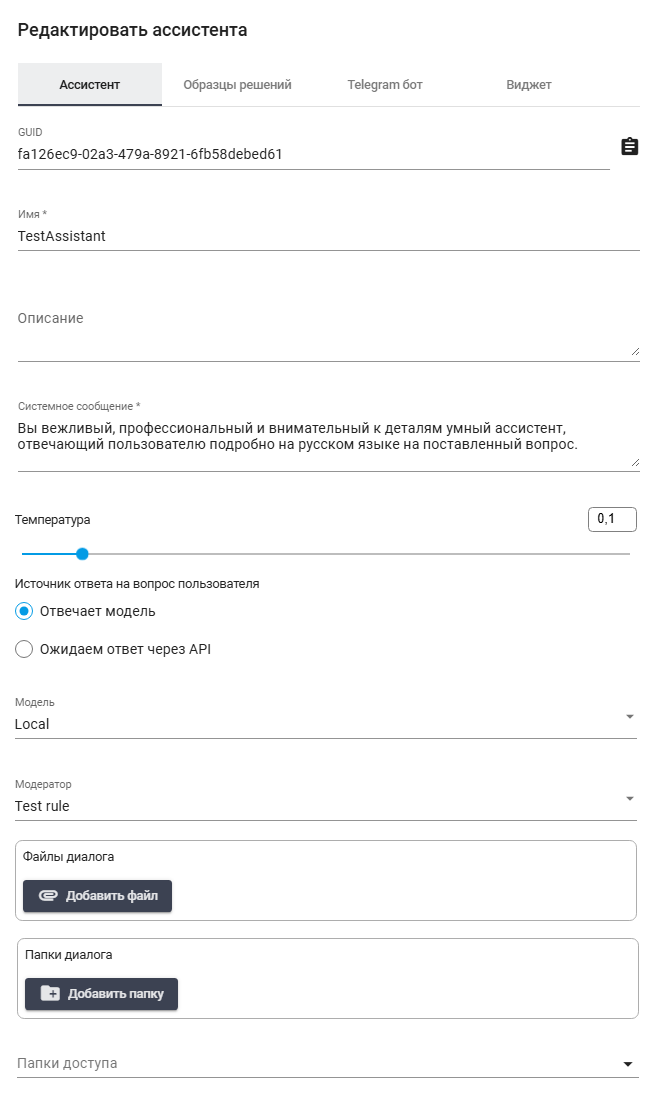Switch to the Виджет tab
Viewport: 661px width, 1096px height.
coord(529,85)
